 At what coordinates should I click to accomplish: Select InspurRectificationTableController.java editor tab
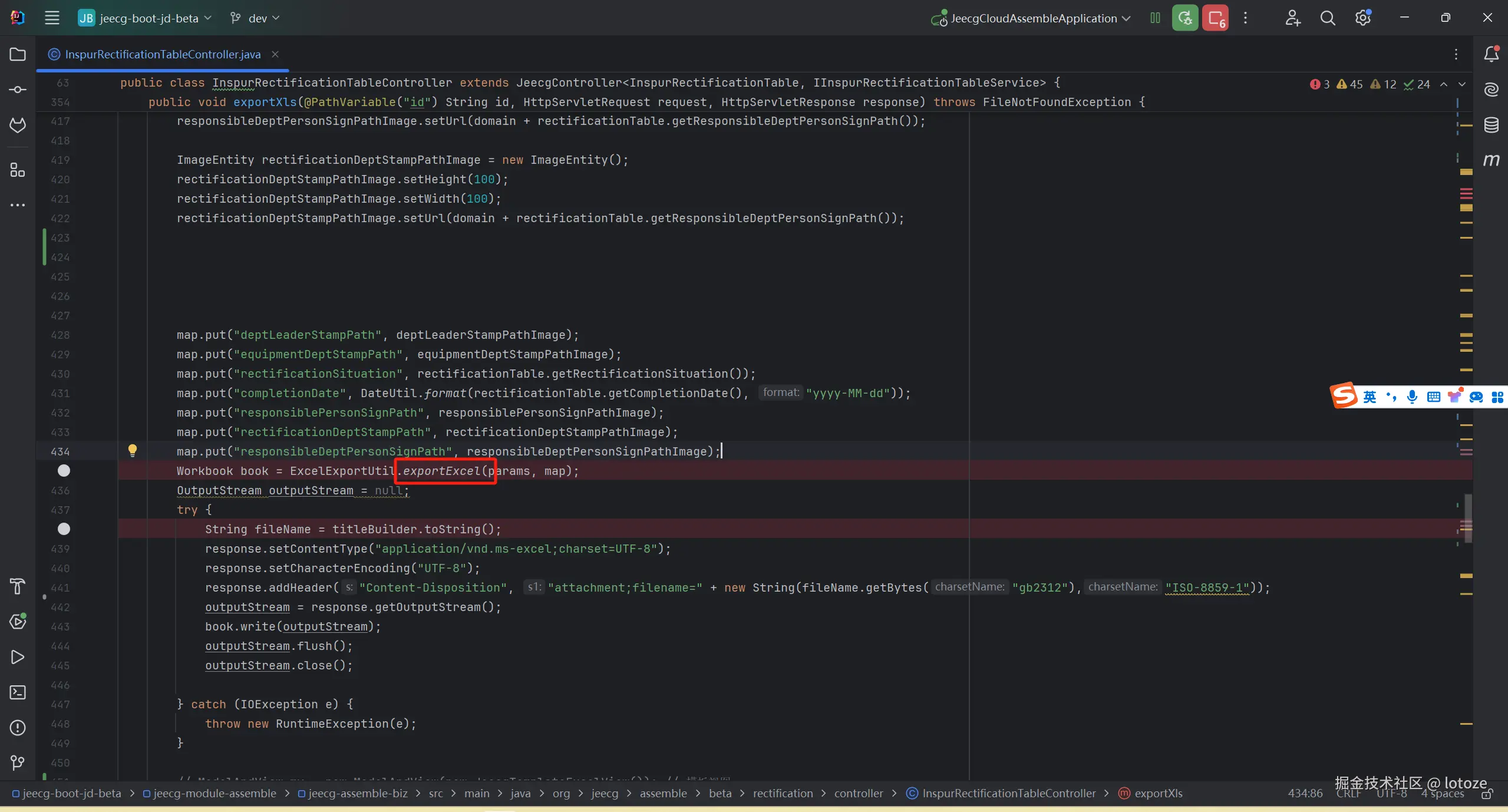click(x=163, y=54)
